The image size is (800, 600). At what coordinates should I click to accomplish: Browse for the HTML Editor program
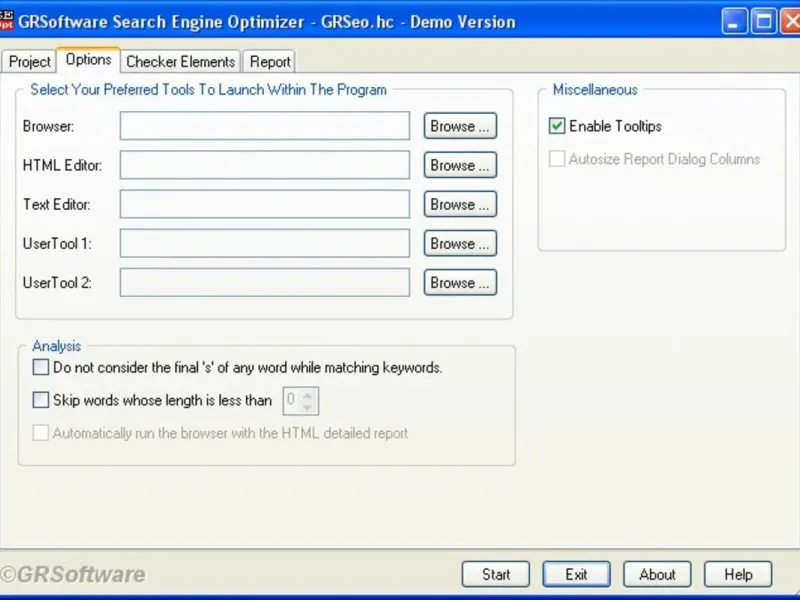[x=460, y=165]
